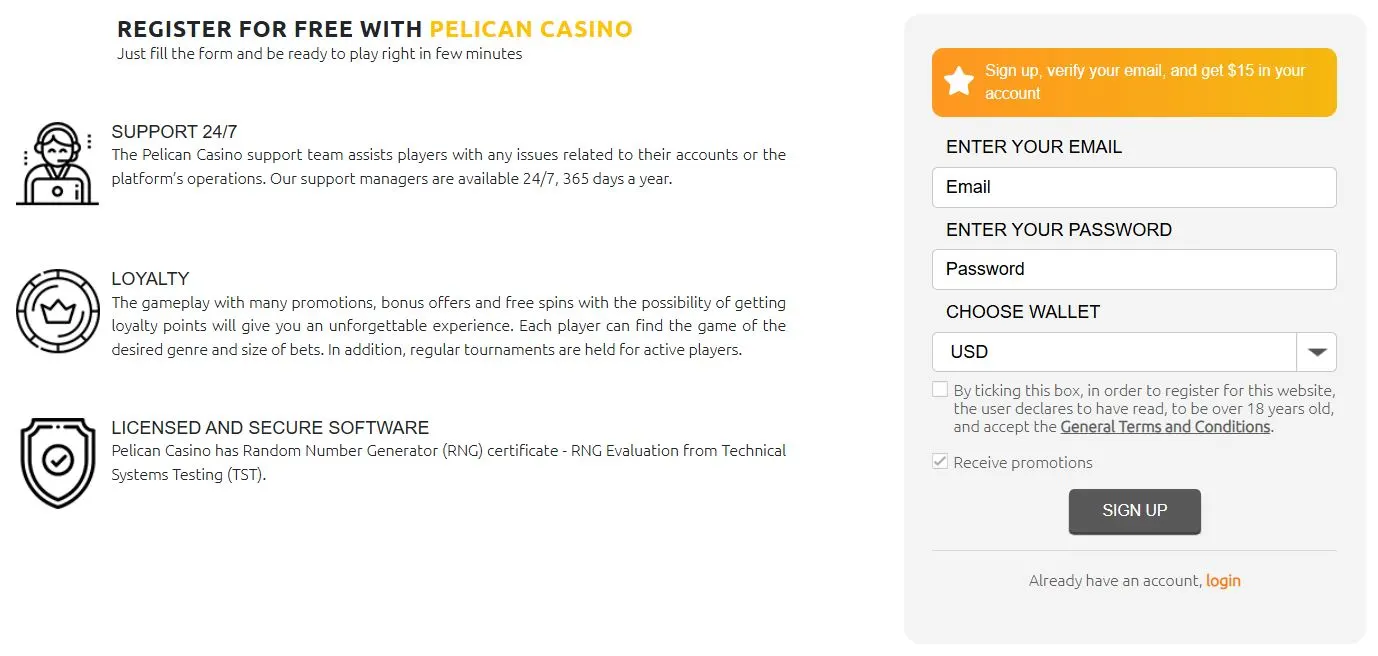
Task: Select the USD wallet field
Action: coord(1115,352)
